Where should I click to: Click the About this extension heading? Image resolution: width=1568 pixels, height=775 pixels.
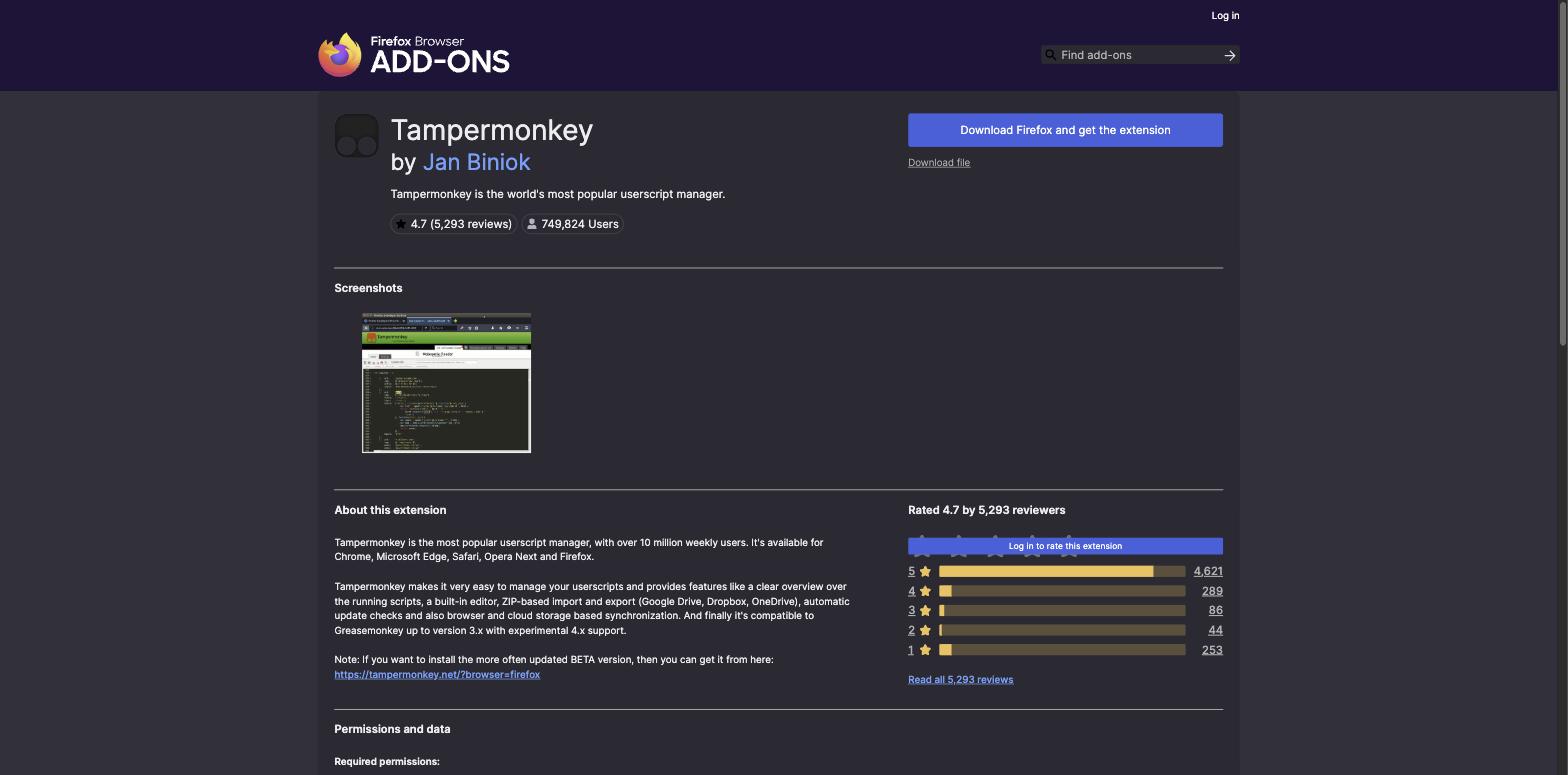click(390, 510)
